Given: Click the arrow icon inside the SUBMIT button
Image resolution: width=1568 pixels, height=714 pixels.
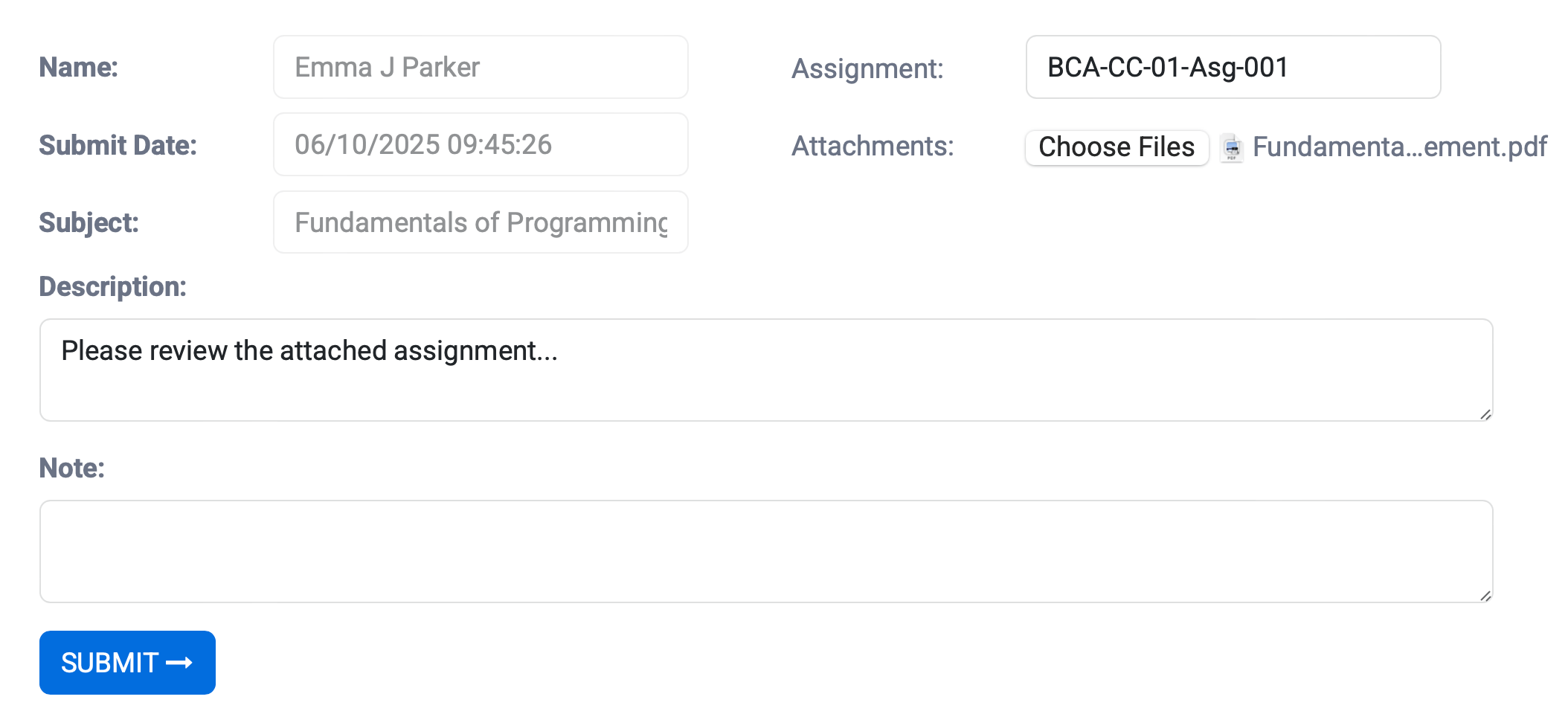Looking at the screenshot, I should (x=179, y=662).
